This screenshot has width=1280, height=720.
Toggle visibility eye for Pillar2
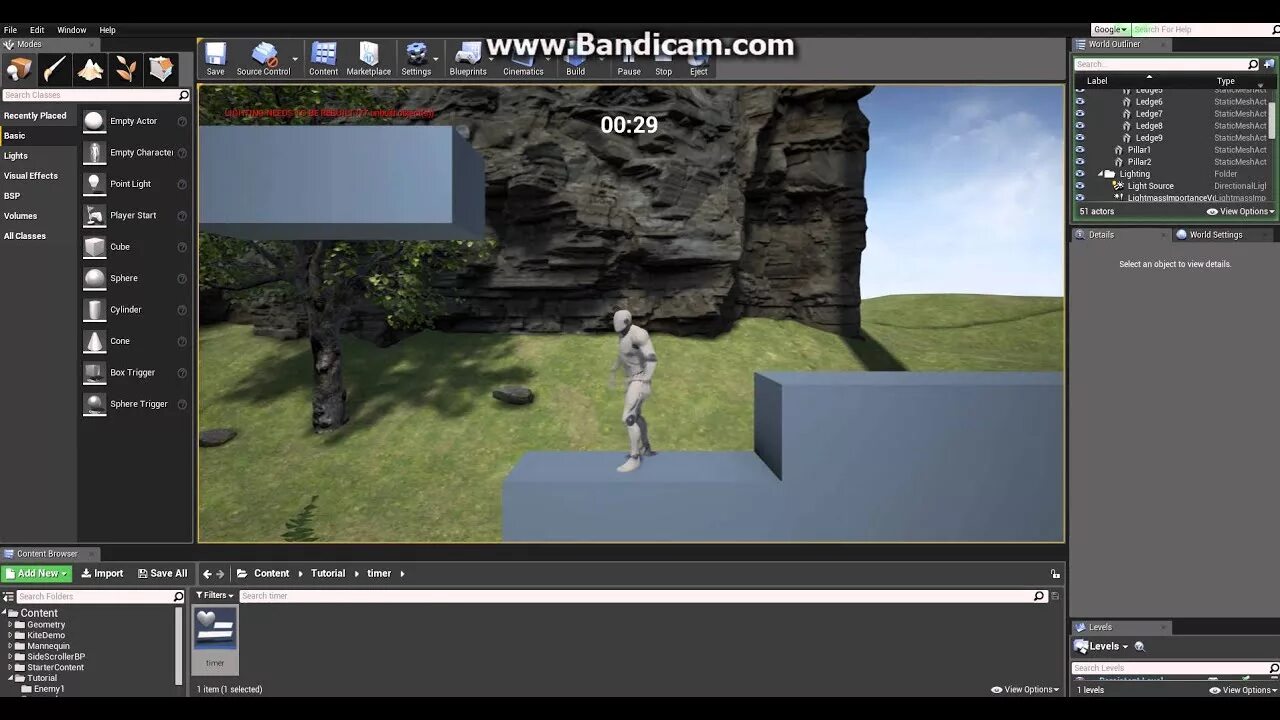1080,162
